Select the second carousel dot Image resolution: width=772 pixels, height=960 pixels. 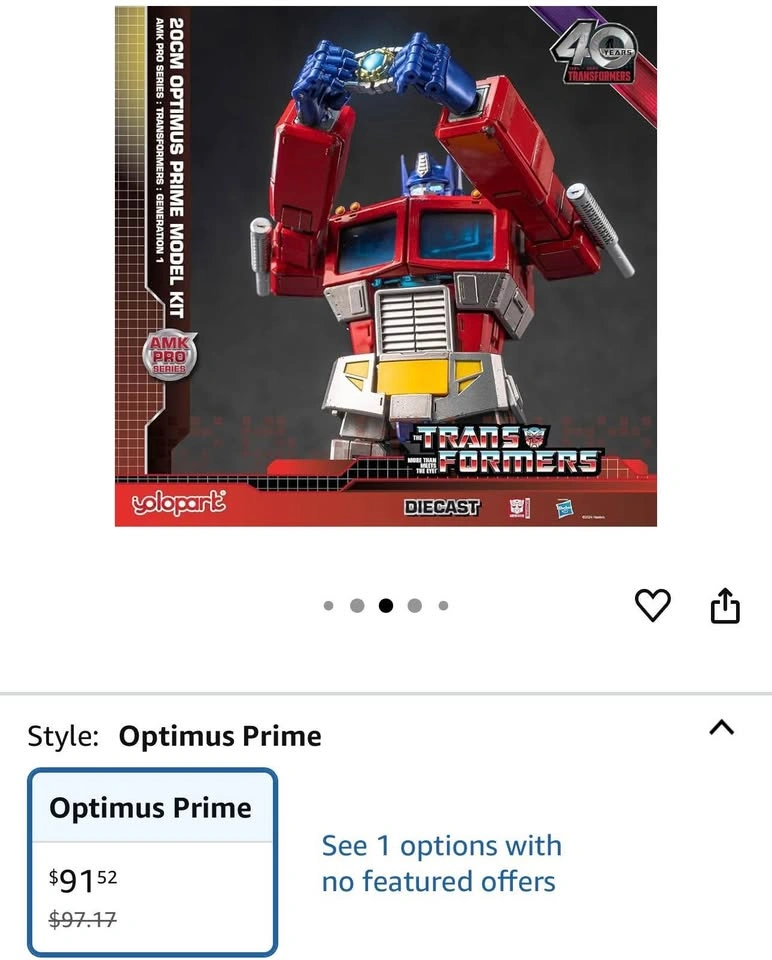tap(357, 606)
